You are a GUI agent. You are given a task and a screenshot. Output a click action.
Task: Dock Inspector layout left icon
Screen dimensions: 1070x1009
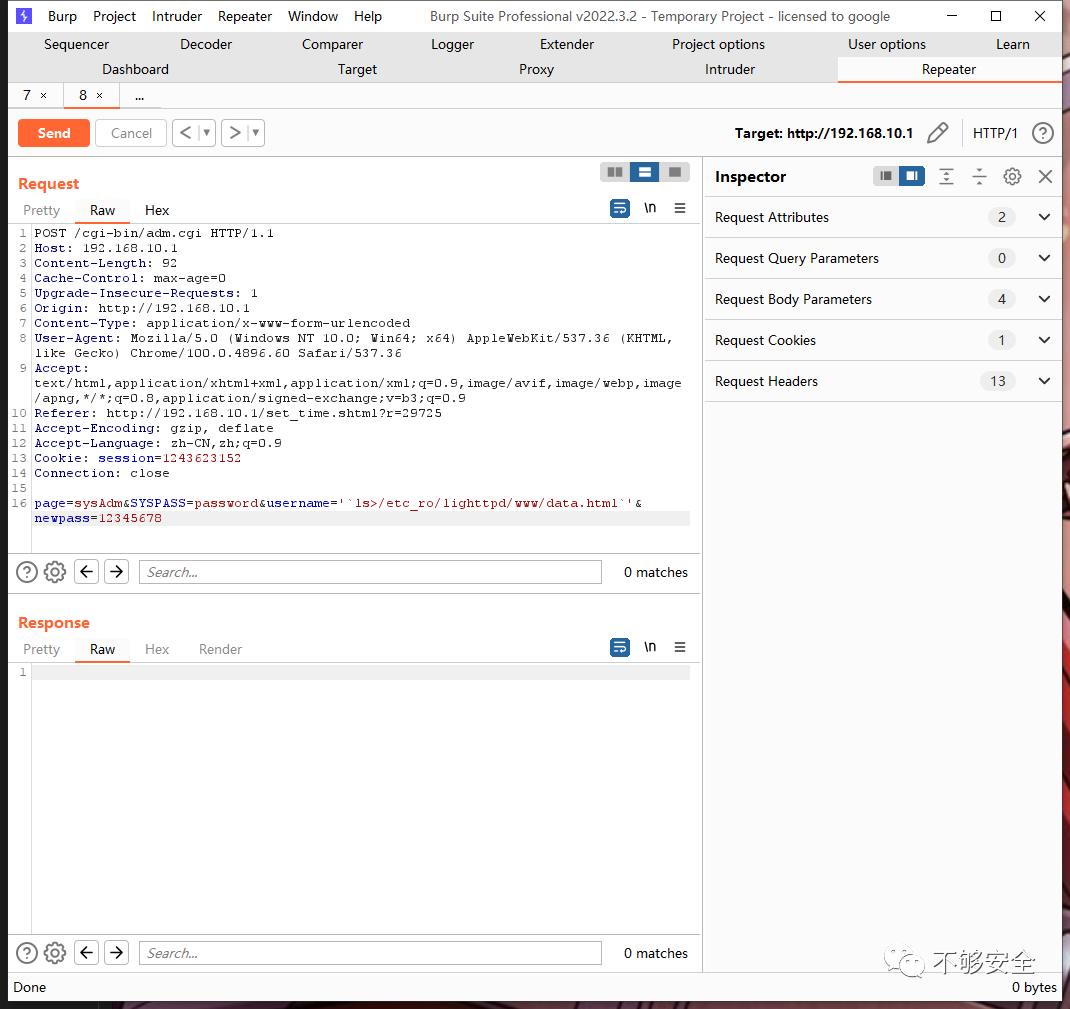[886, 176]
